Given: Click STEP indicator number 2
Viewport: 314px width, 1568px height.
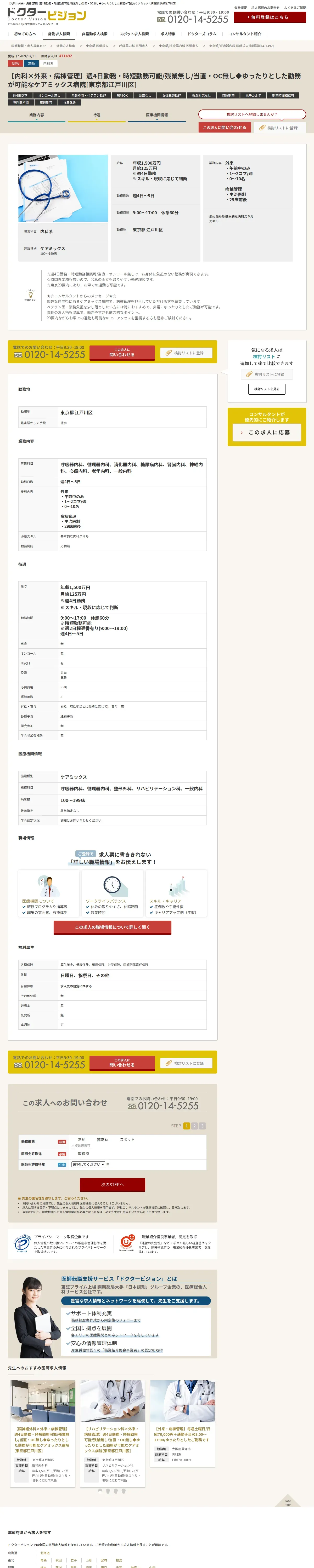Looking at the screenshot, I should click(194, 1126).
